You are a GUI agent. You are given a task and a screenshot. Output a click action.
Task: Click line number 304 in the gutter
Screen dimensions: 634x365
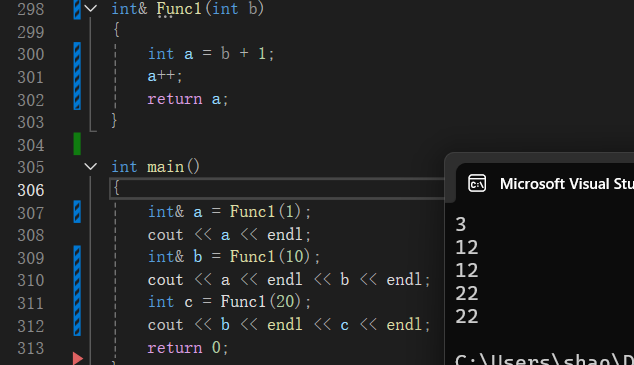pos(31,145)
